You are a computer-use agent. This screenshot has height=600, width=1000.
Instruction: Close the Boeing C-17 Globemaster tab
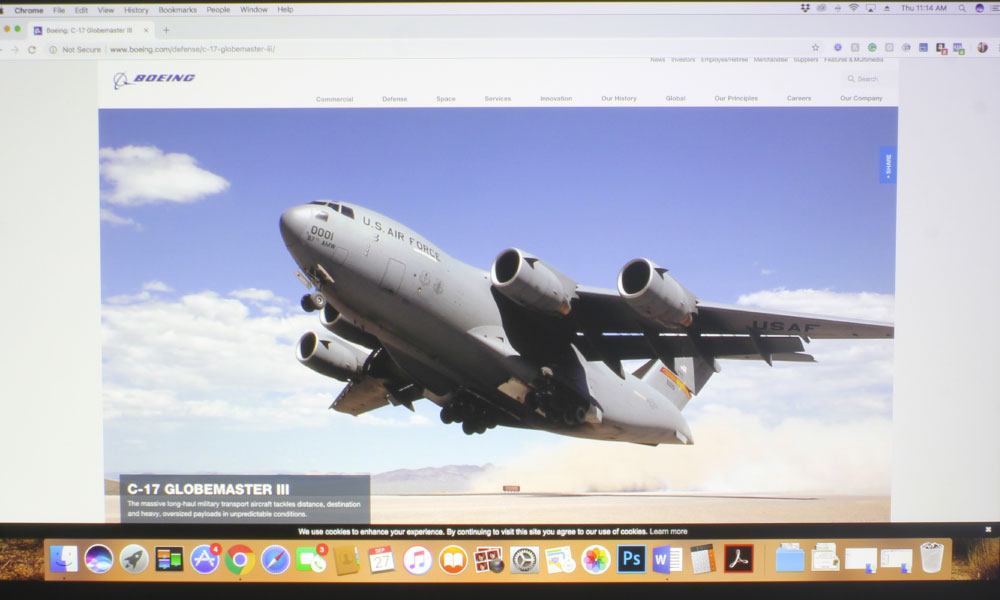146,30
